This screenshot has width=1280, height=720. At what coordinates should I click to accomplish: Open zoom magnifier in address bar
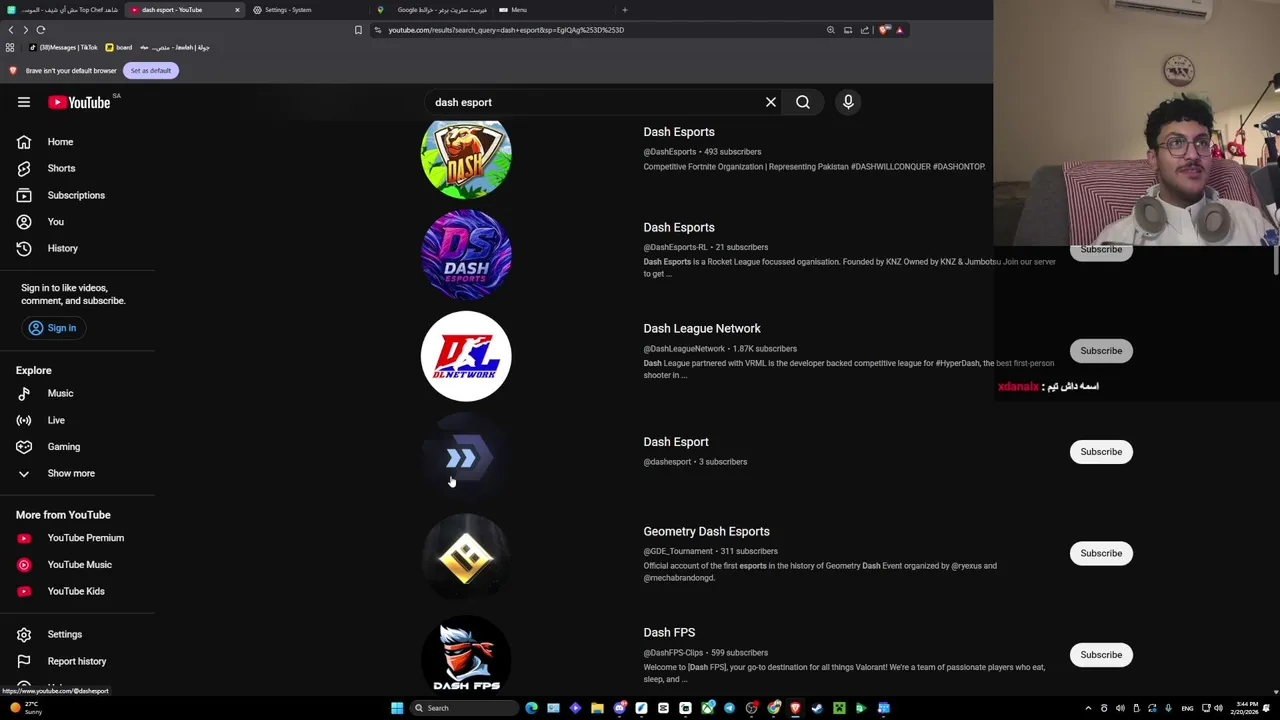click(x=830, y=30)
